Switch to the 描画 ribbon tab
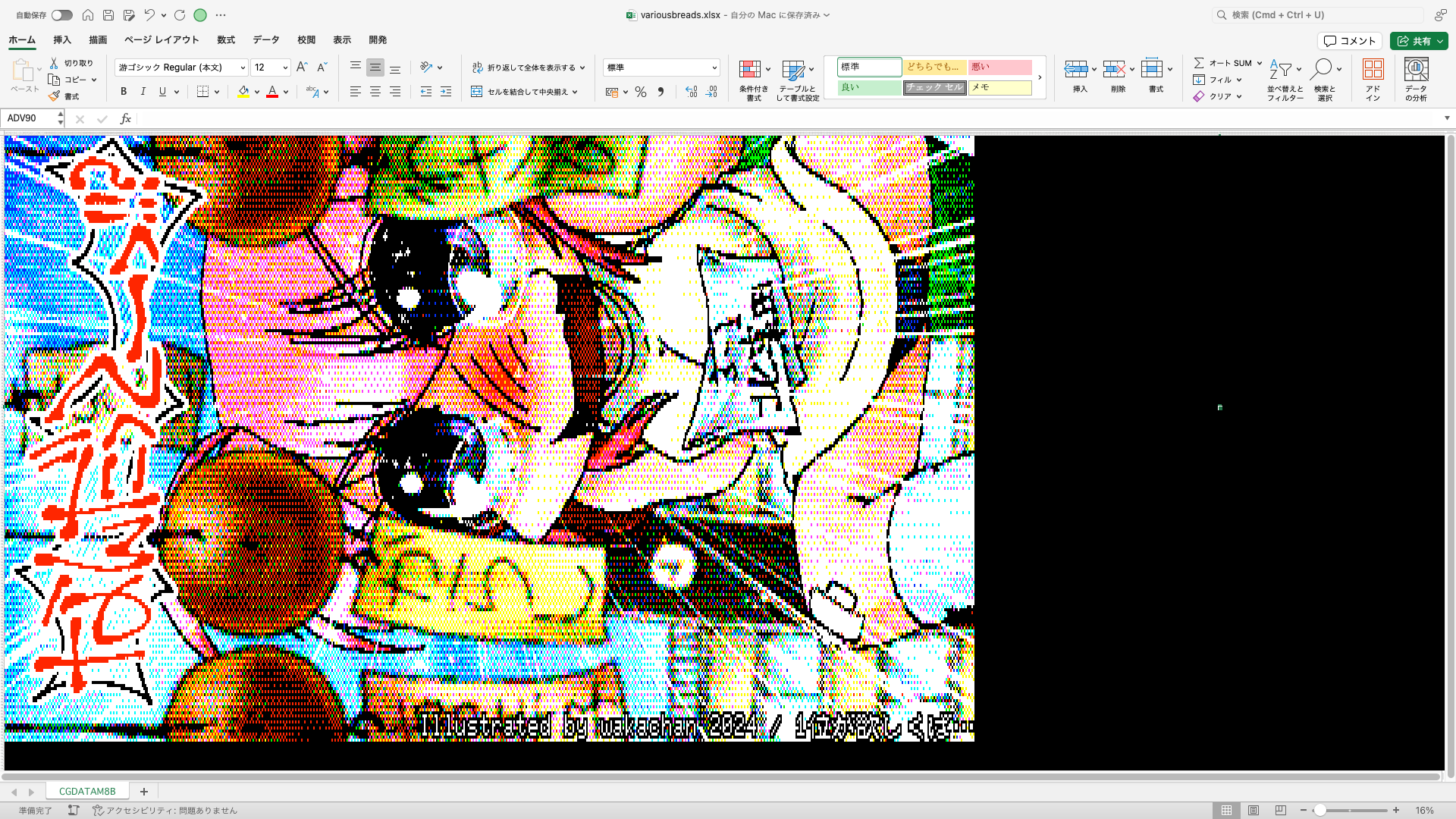Viewport: 1456px width, 819px height. [98, 40]
